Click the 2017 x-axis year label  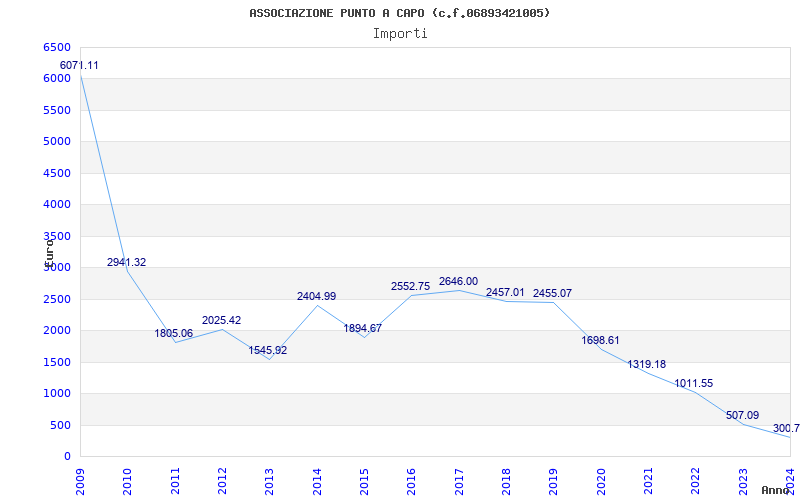point(459,482)
